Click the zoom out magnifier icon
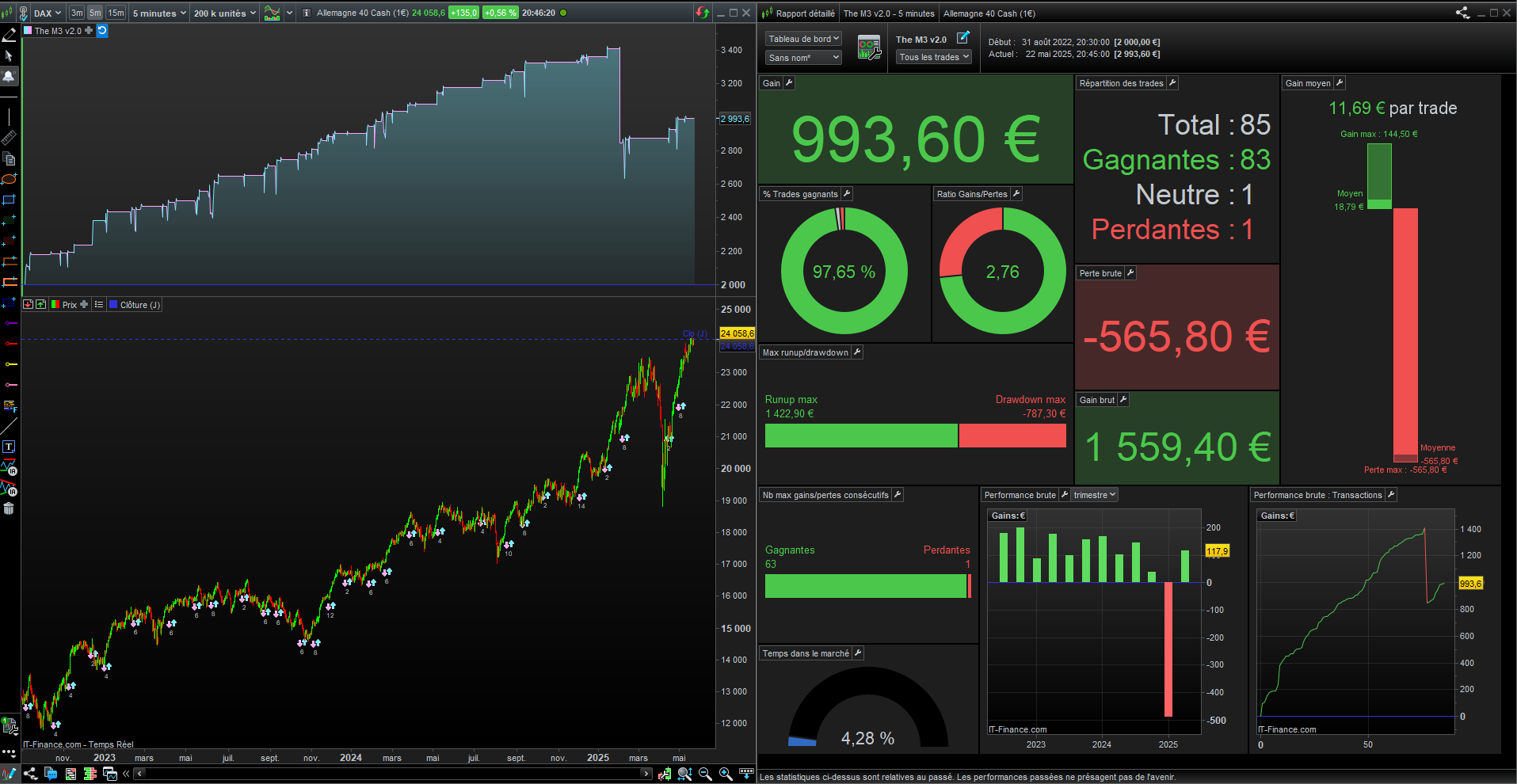Screen dimensions: 1517x784 (704, 774)
